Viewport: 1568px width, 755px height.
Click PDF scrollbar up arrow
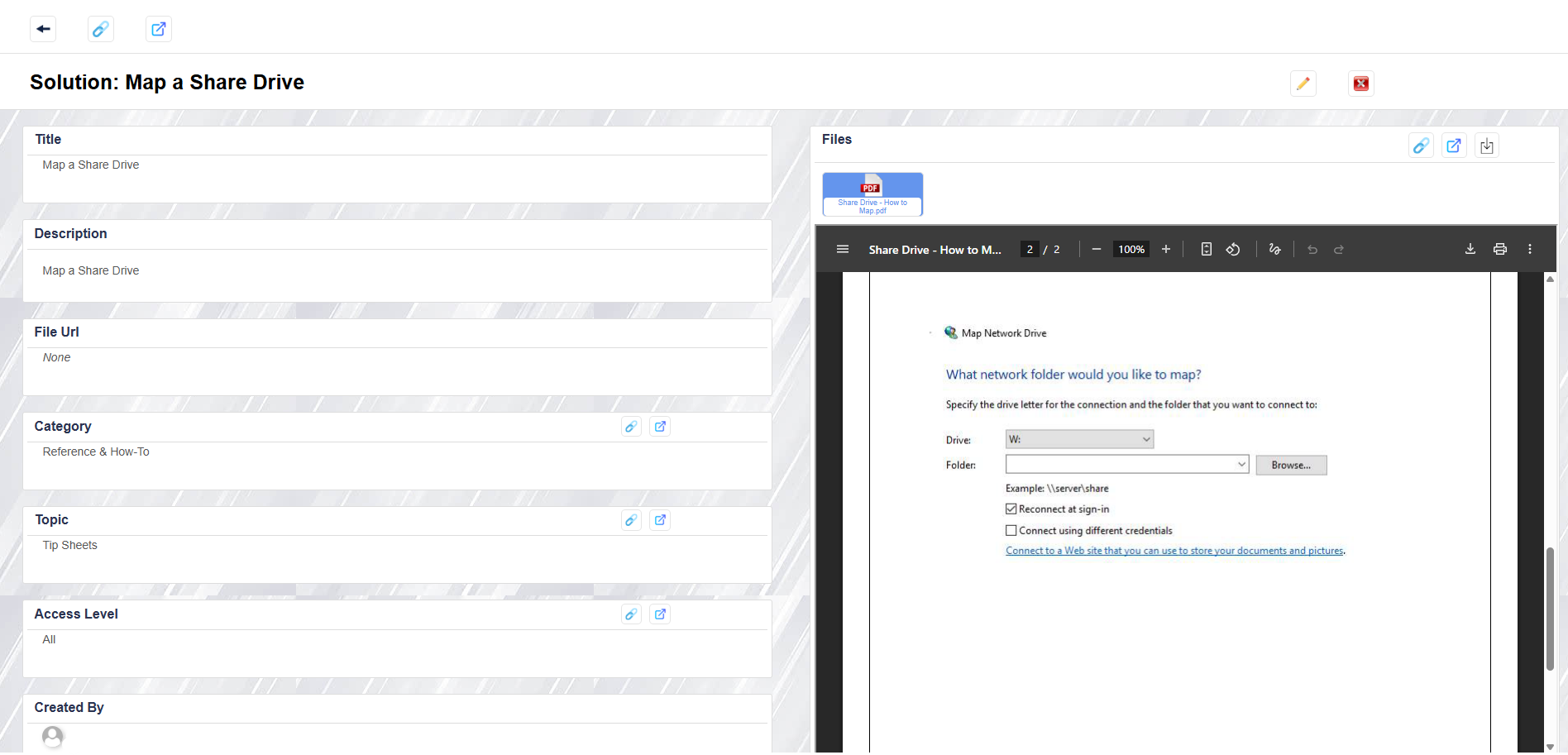pyautogui.click(x=1550, y=280)
